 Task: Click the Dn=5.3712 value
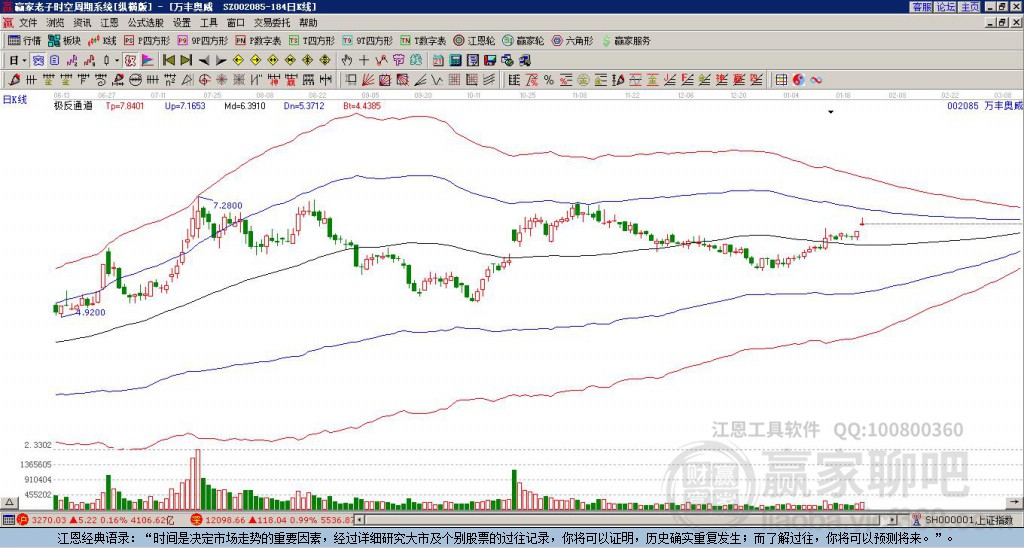click(x=304, y=105)
